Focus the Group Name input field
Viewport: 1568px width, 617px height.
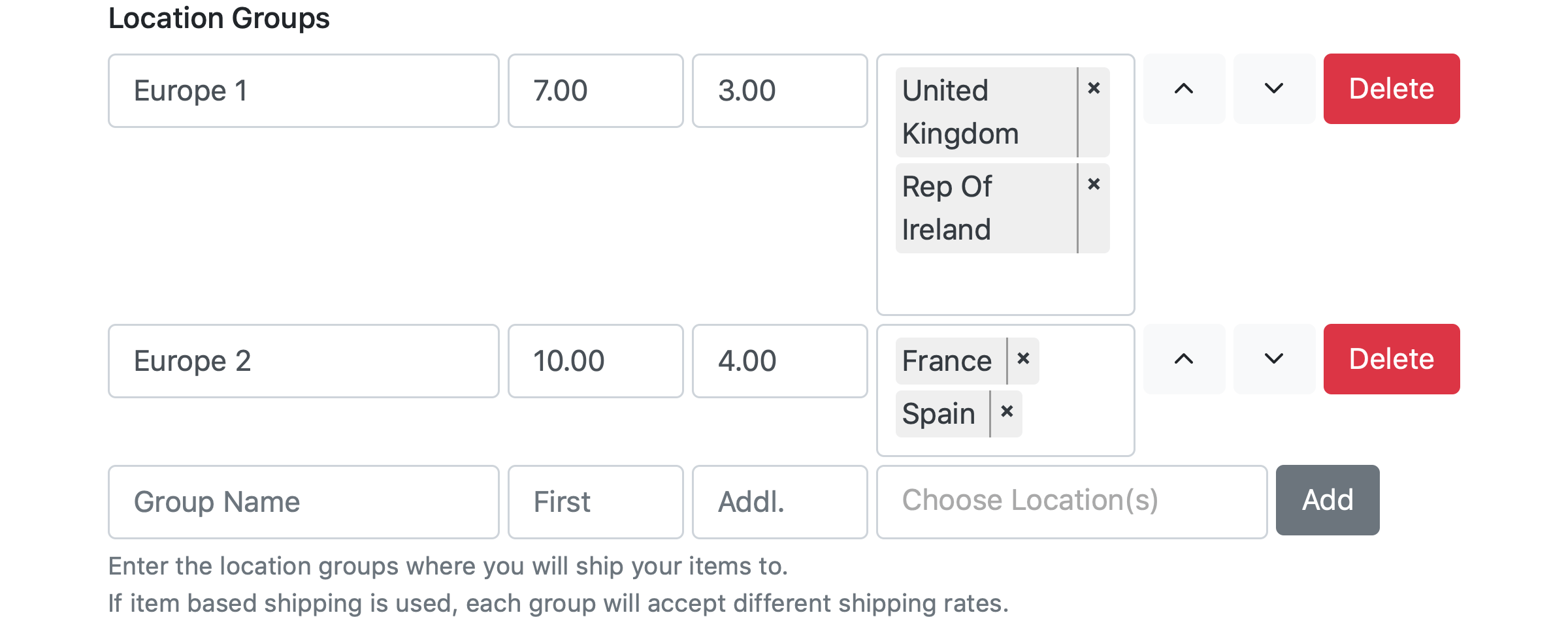pyautogui.click(x=304, y=501)
